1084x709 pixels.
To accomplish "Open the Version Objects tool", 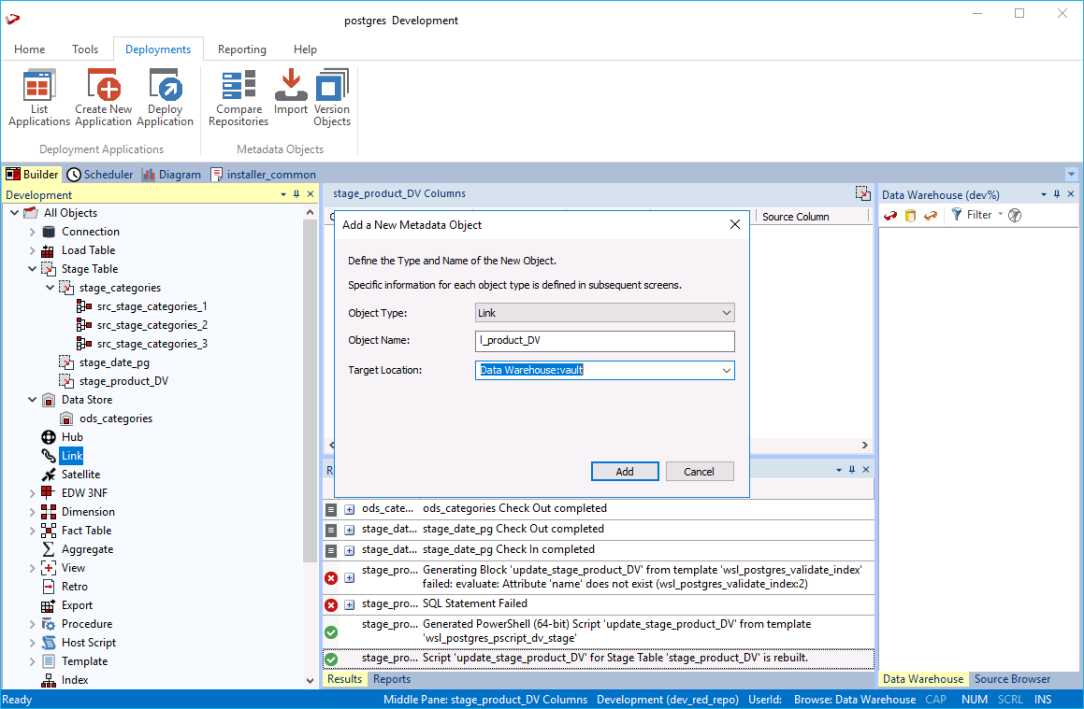I will click(x=332, y=97).
